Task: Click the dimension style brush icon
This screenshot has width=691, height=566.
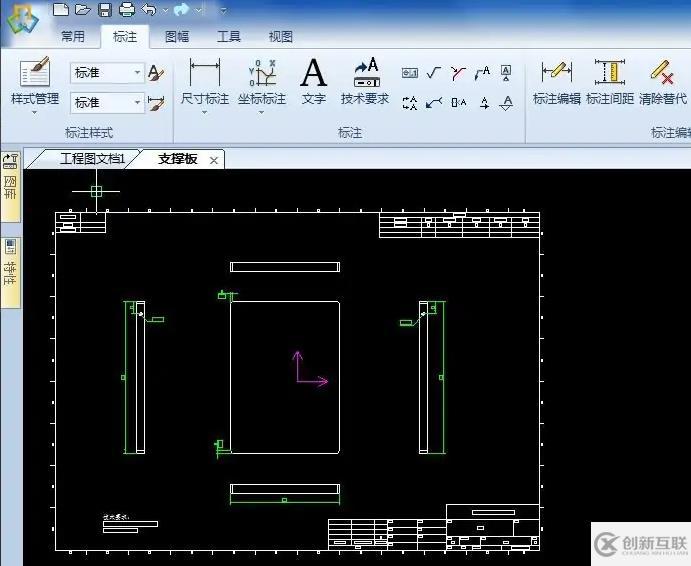Action: pyautogui.click(x=156, y=103)
